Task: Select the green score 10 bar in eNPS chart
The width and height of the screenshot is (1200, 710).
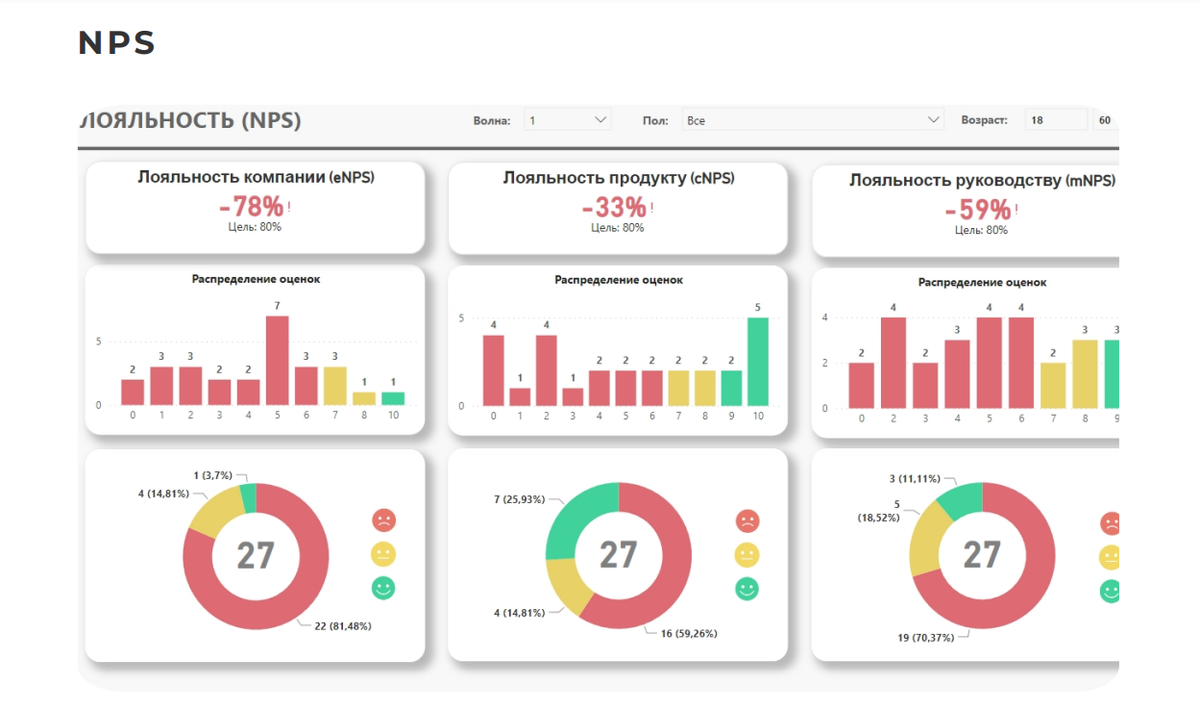Action: point(393,398)
